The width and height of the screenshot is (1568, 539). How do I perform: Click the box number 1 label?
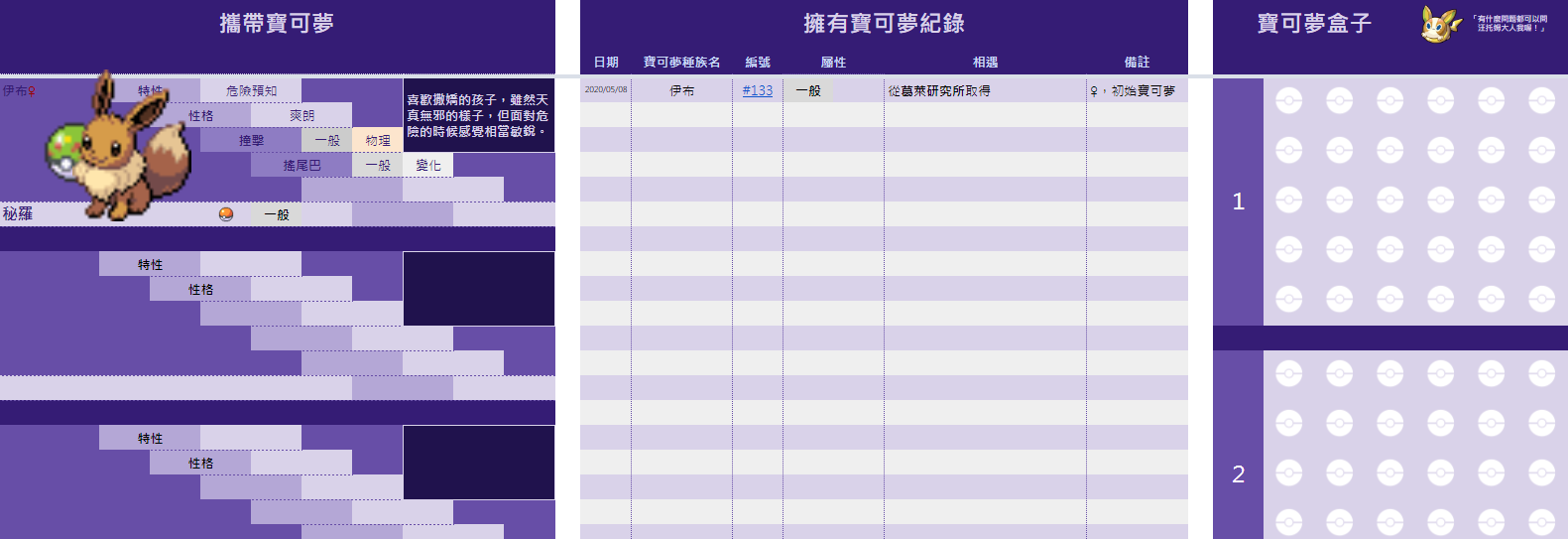pyautogui.click(x=1238, y=202)
